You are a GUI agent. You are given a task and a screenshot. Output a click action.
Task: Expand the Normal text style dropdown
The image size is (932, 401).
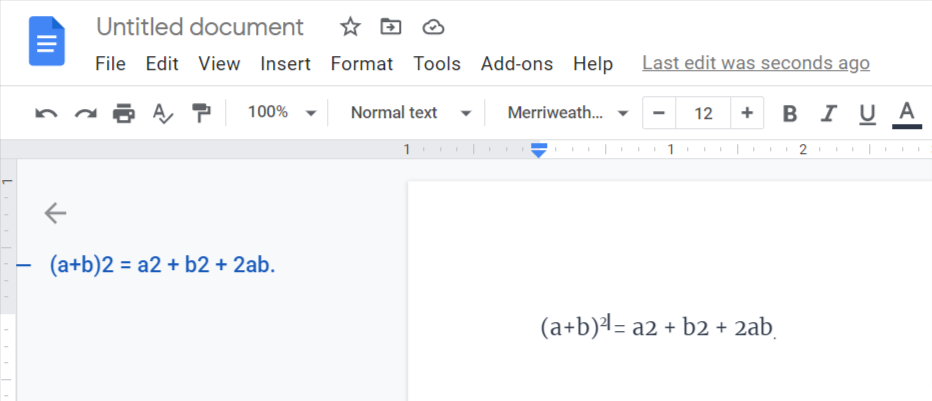pyautogui.click(x=410, y=113)
